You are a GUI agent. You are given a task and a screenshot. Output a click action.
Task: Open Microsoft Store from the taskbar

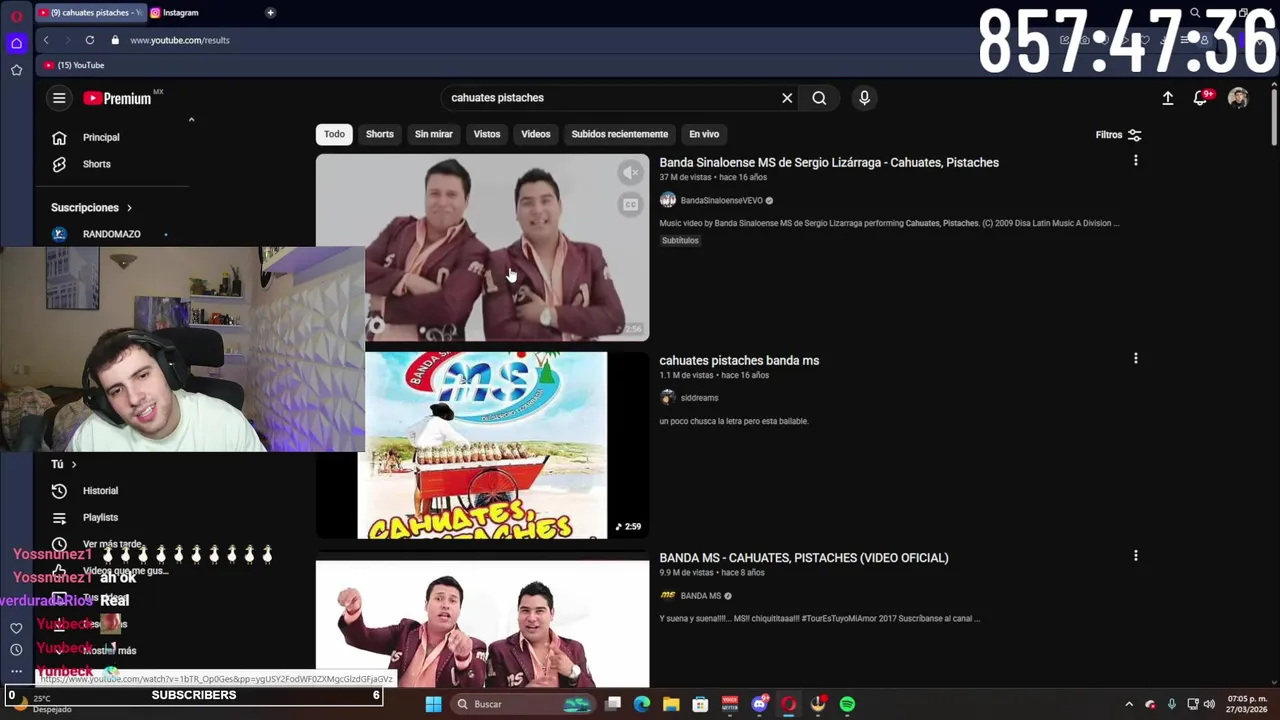700,704
